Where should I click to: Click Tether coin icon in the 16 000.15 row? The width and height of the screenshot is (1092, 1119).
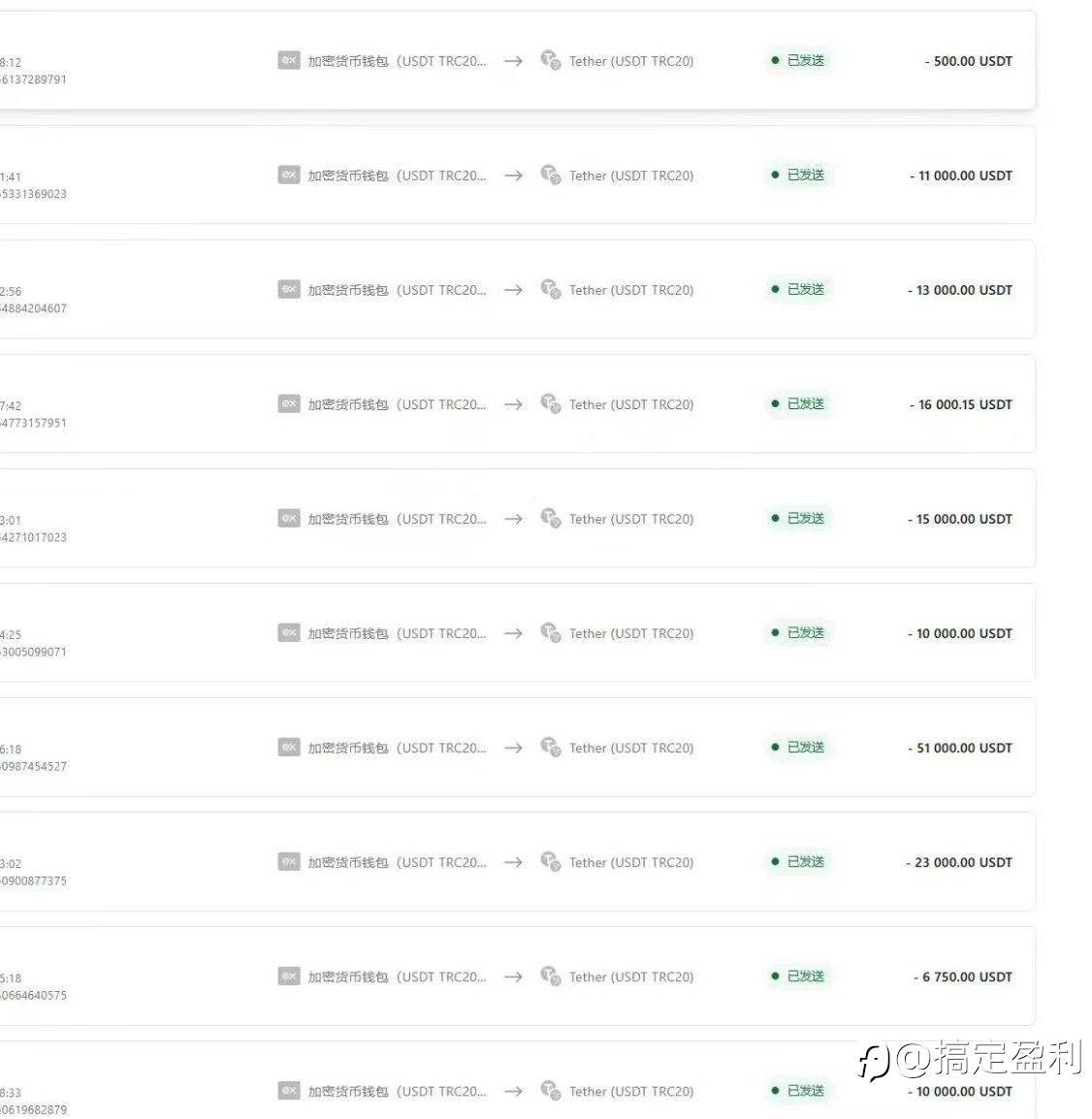pos(550,403)
